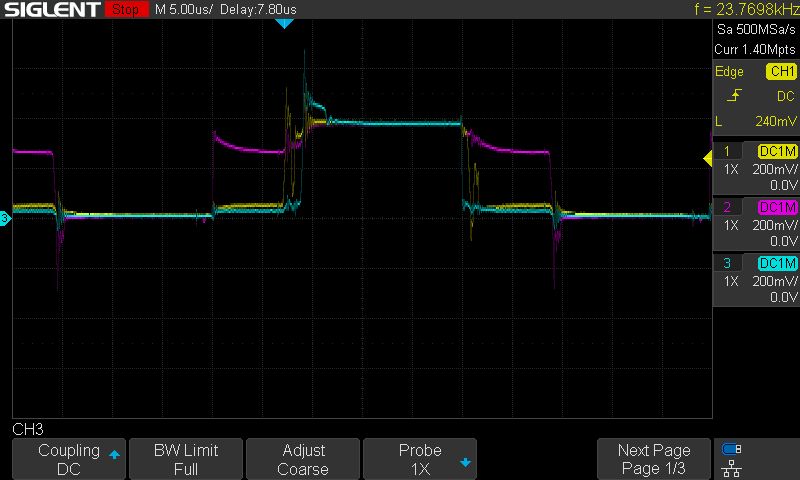The height and width of the screenshot is (480, 800).
Task: Click the M 5.00us timebase readout
Action: pos(184,9)
